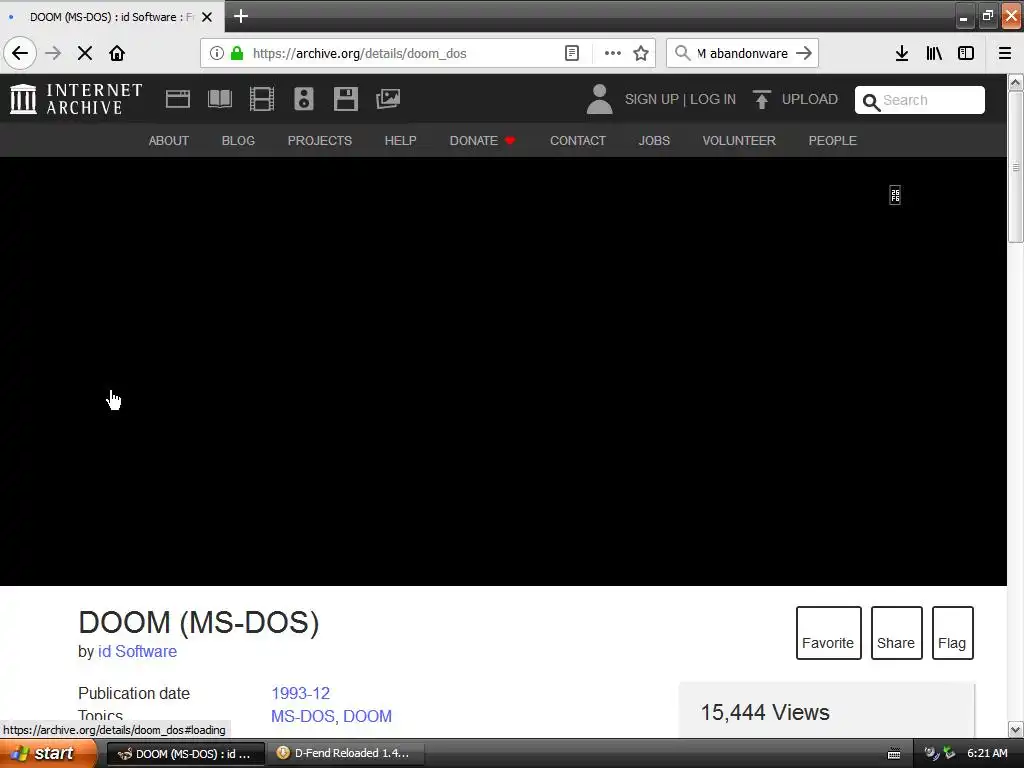This screenshot has height=768, width=1024.
Task: Open the Texts book icon
Action: point(219,99)
